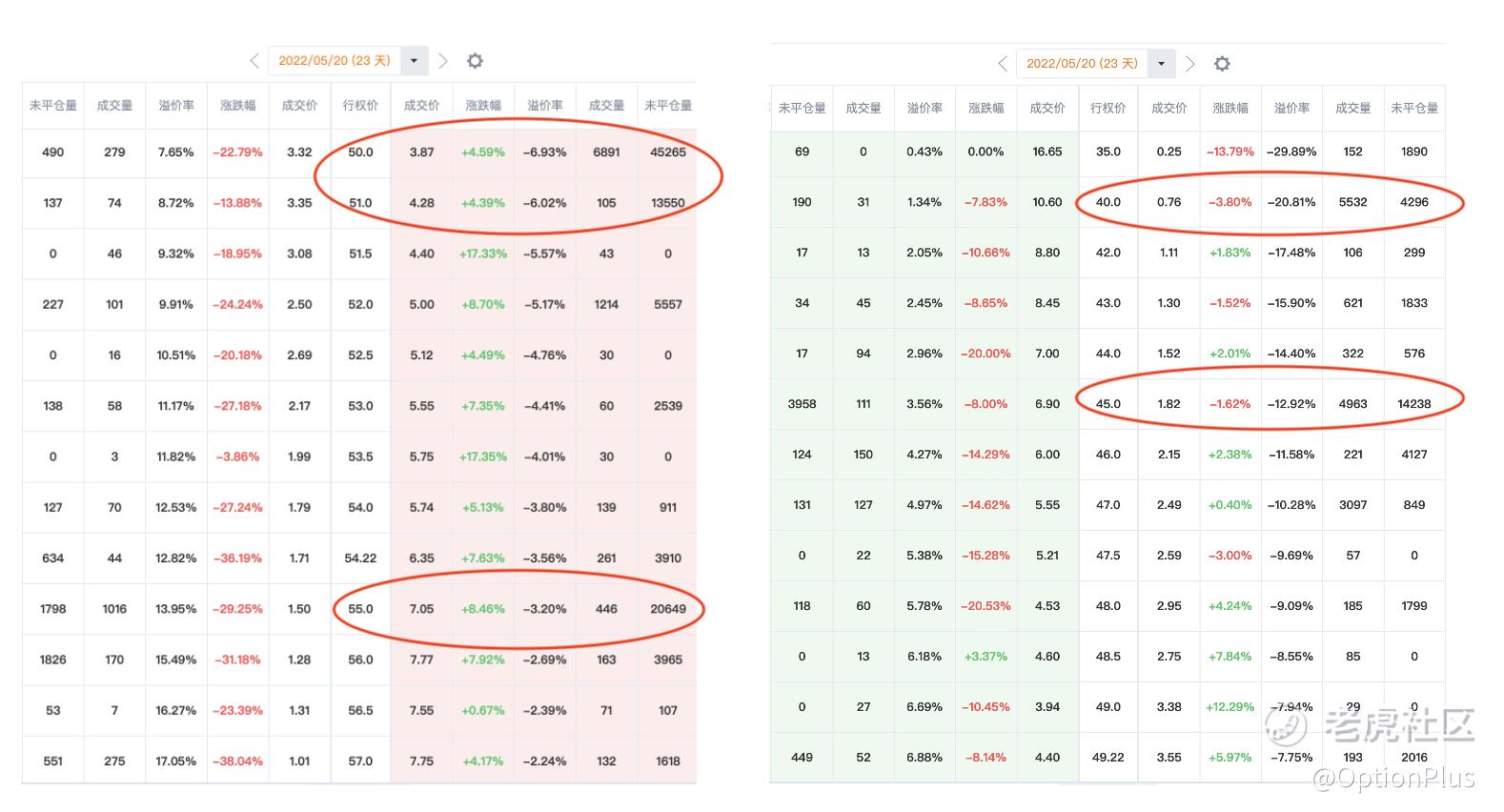
Task: Select strike 51.5 in left table
Action: [x=360, y=254]
